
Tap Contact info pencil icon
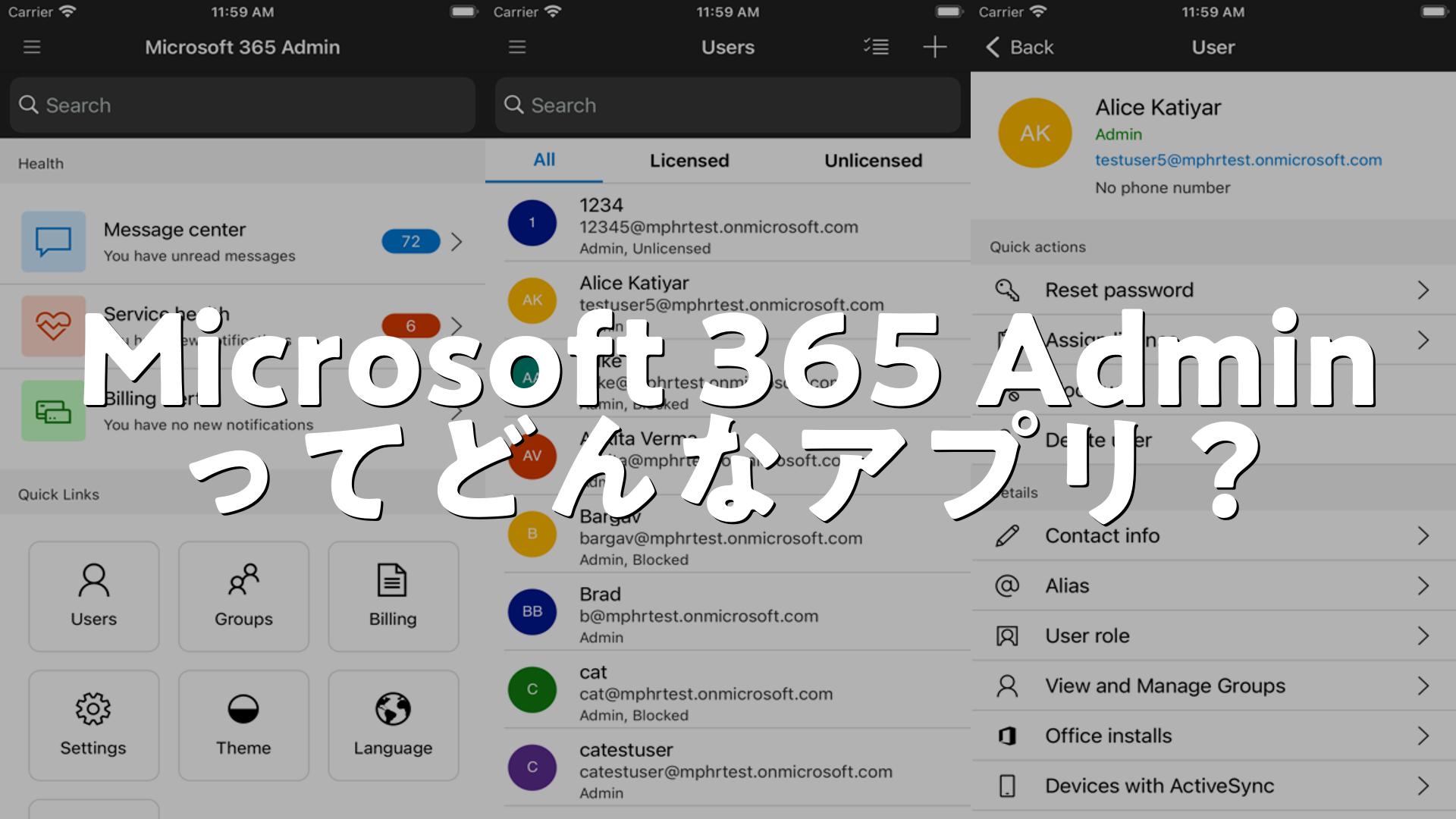(1007, 535)
